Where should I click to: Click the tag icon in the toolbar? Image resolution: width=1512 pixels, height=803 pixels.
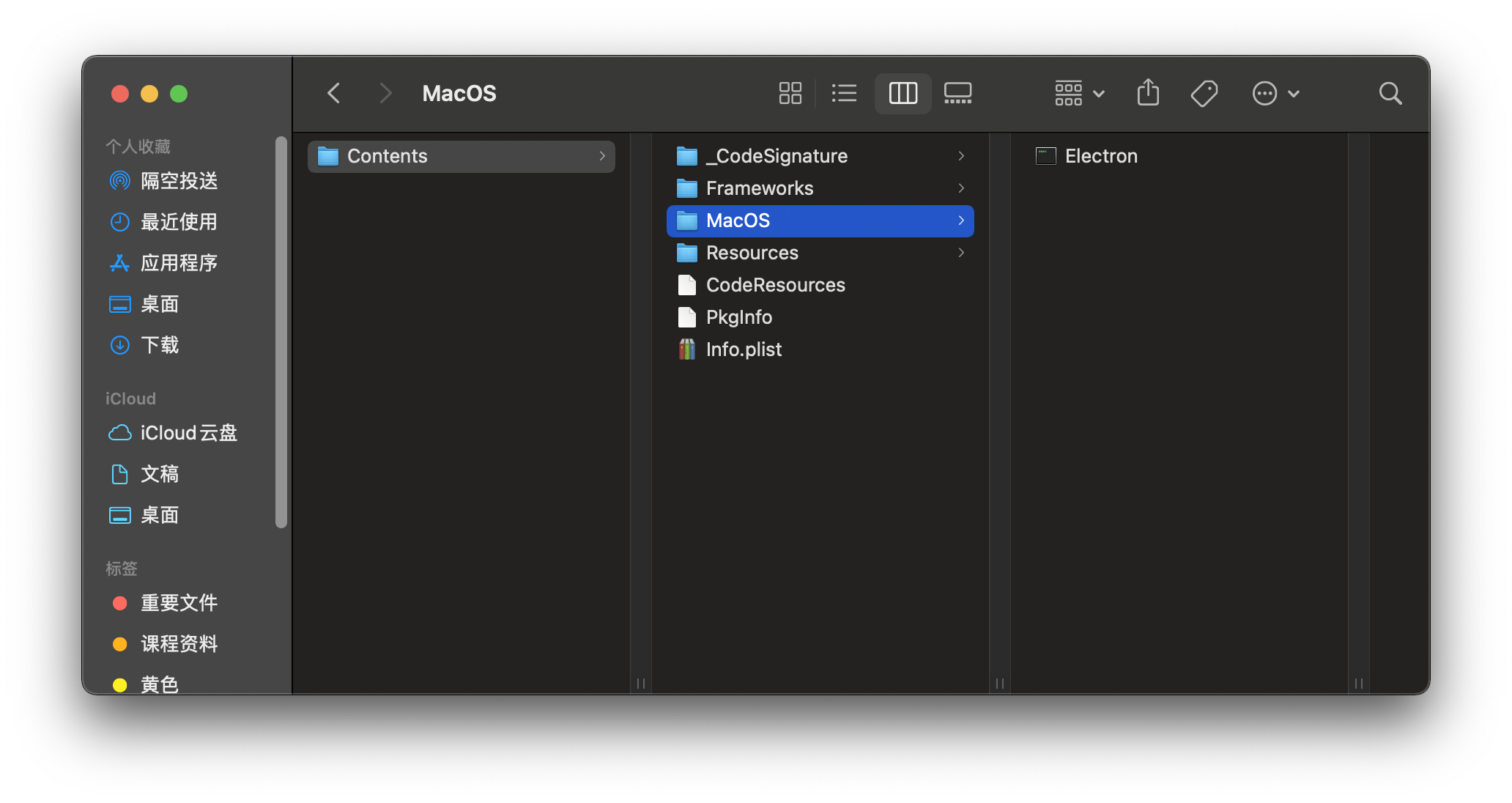click(x=1204, y=94)
